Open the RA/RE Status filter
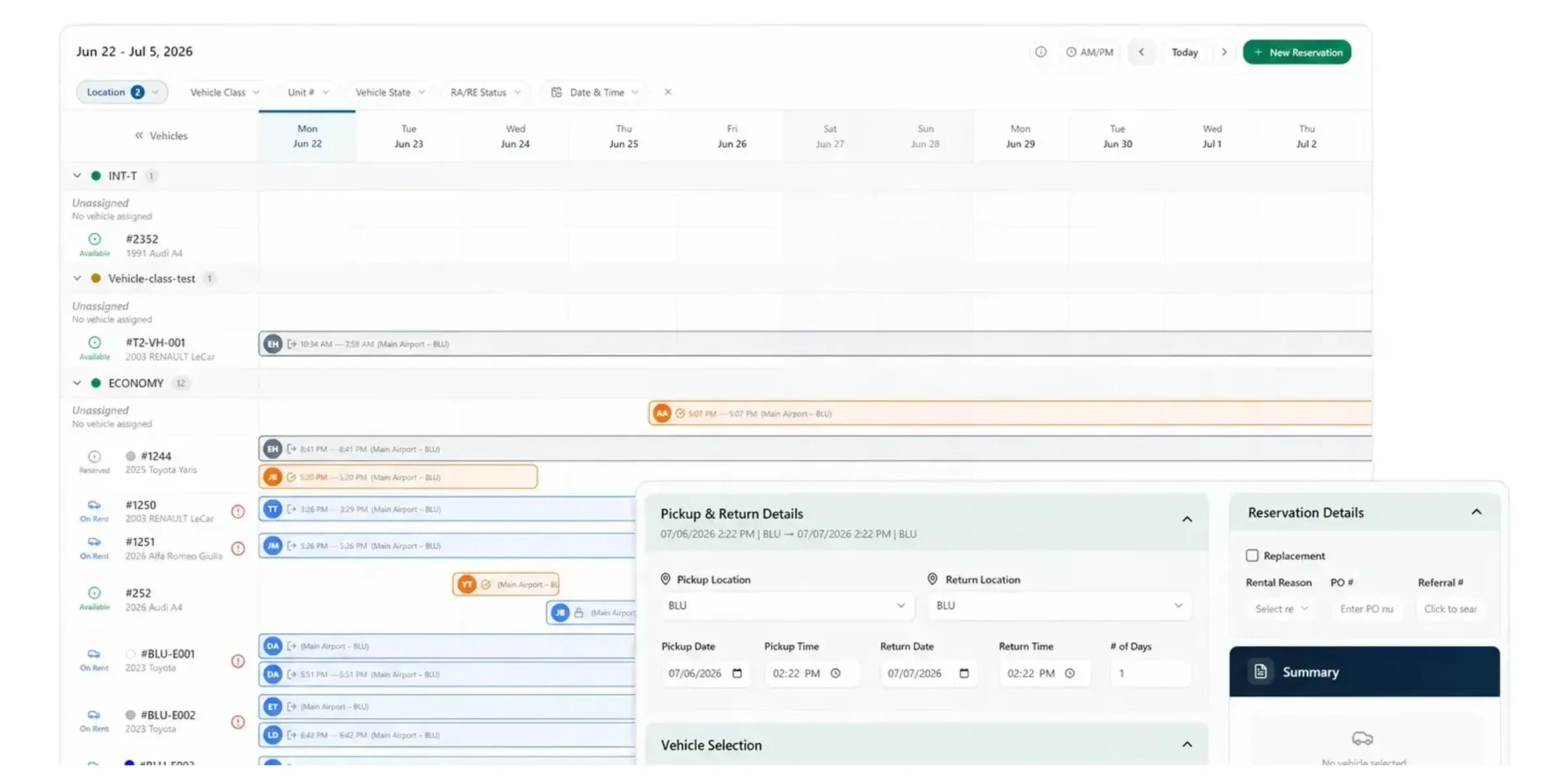 point(485,92)
